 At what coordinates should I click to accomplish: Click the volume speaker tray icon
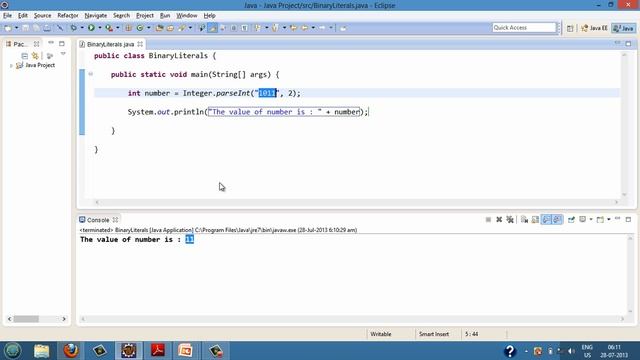tap(571, 351)
